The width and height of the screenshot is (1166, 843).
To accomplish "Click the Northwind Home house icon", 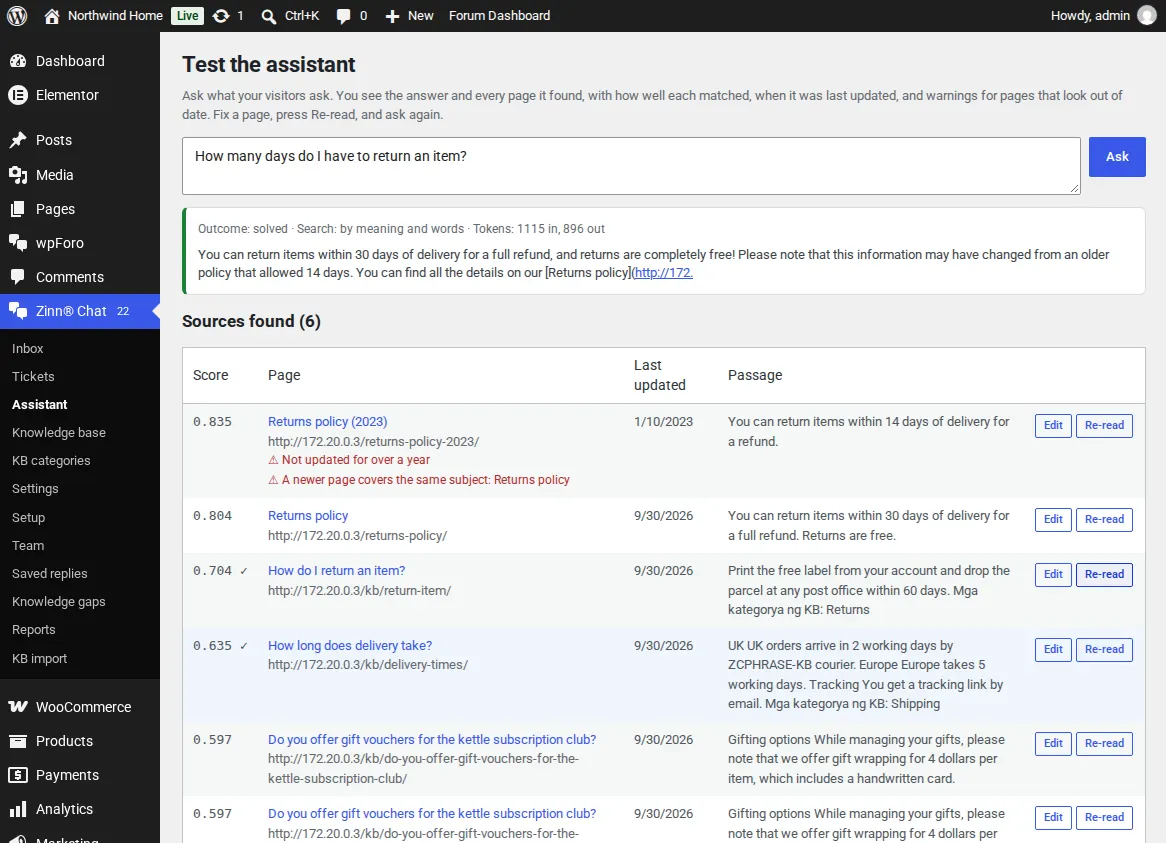I will (51, 16).
